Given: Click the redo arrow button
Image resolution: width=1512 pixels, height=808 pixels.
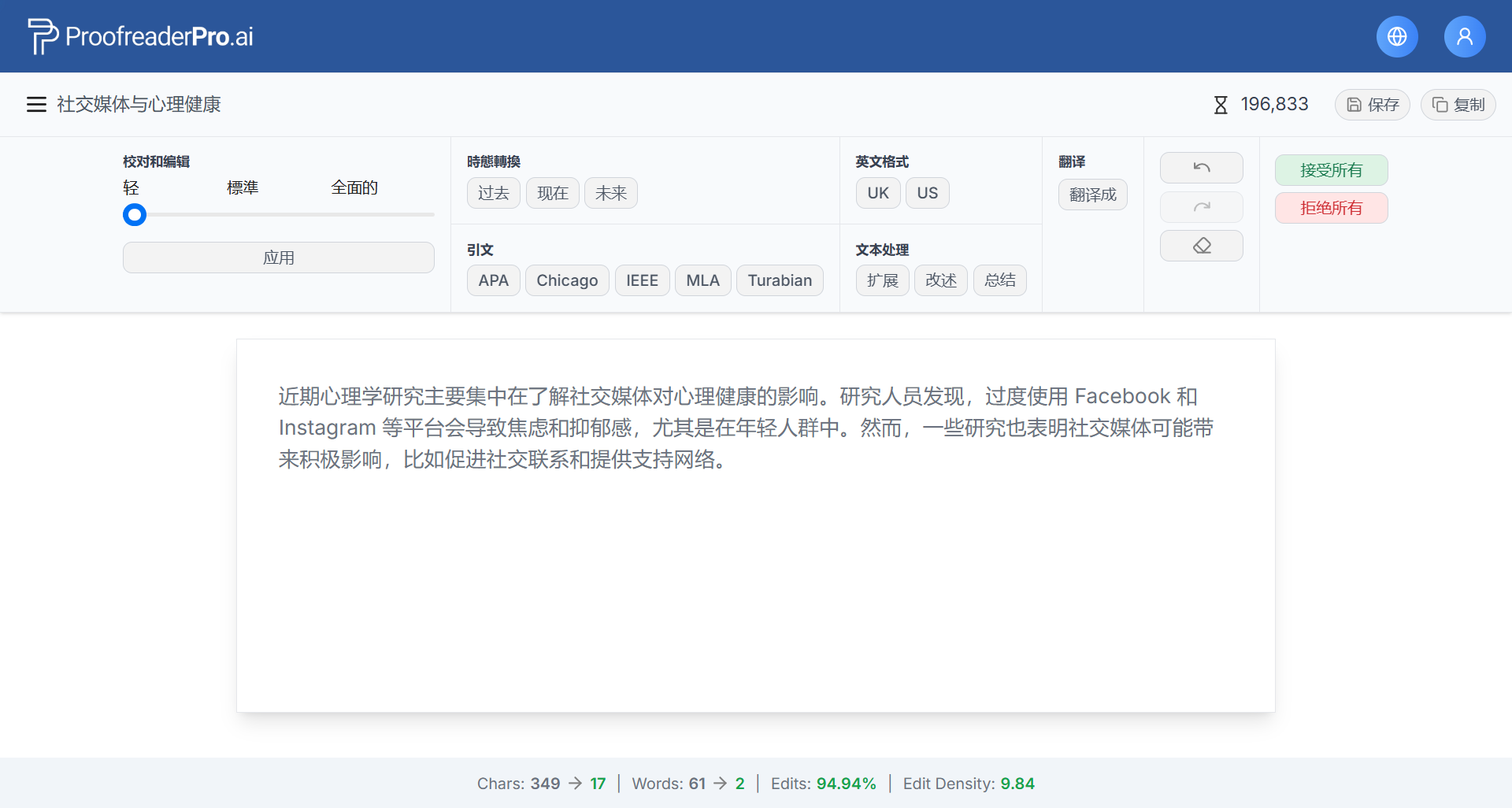Looking at the screenshot, I should (1201, 207).
